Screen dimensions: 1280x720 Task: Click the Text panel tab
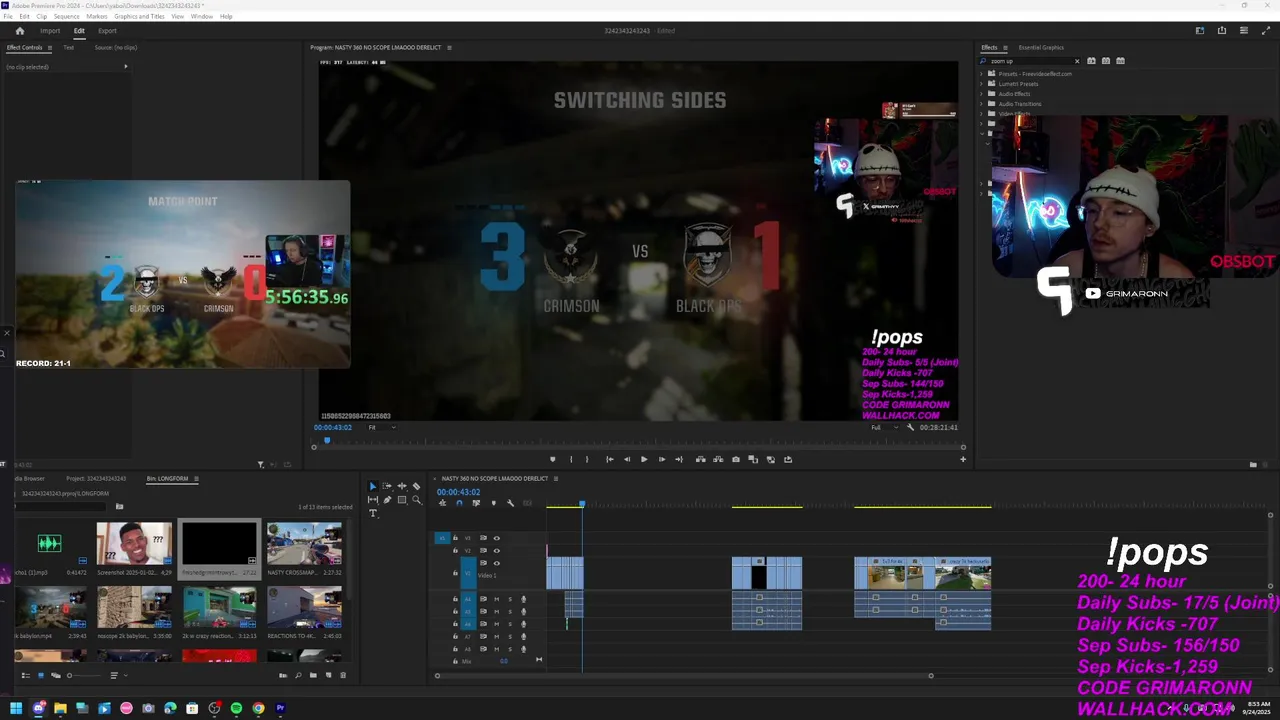(69, 47)
